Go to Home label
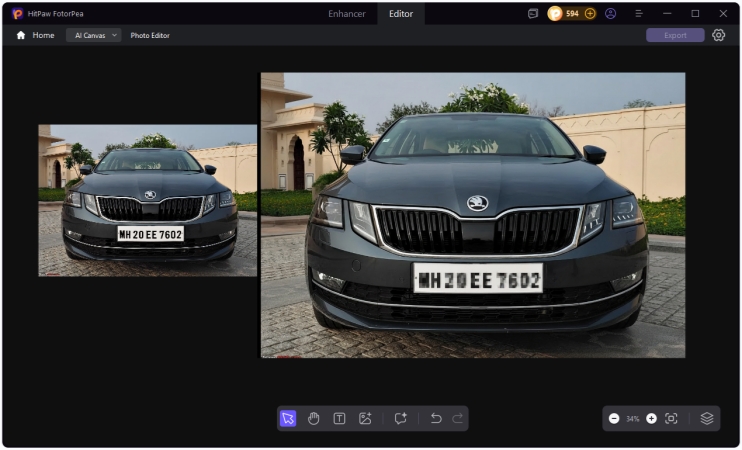 tap(43, 35)
